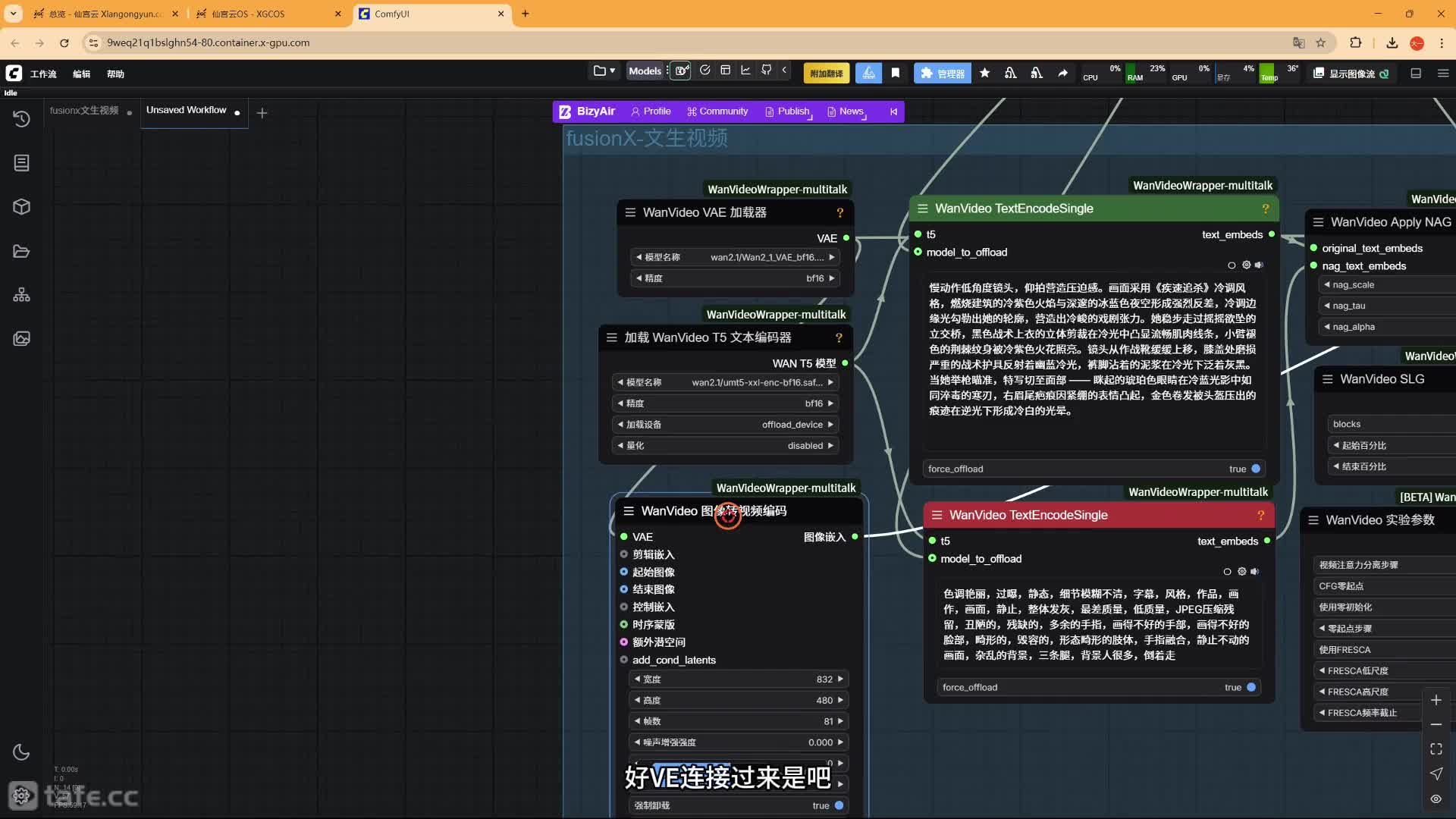The height and width of the screenshot is (819, 1456).
Task: Collapse toolbar with left chevron
Action: (x=784, y=71)
